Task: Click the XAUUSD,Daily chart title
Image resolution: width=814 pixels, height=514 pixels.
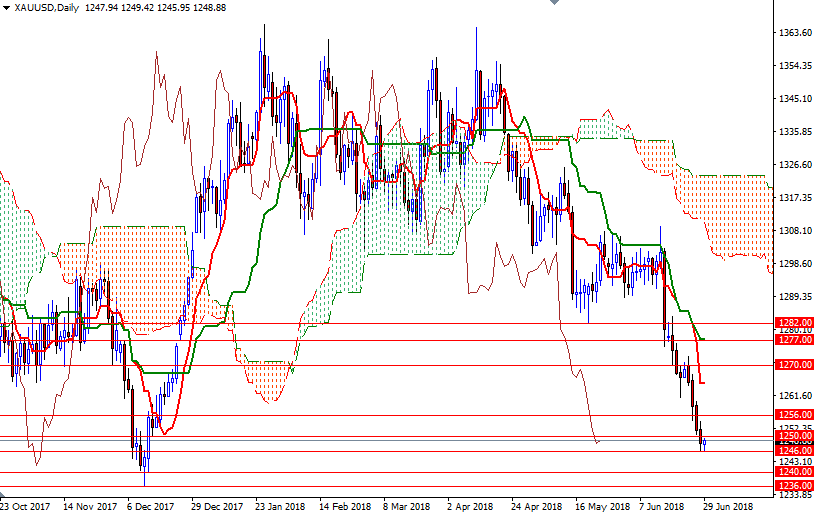Action: [x=48, y=7]
